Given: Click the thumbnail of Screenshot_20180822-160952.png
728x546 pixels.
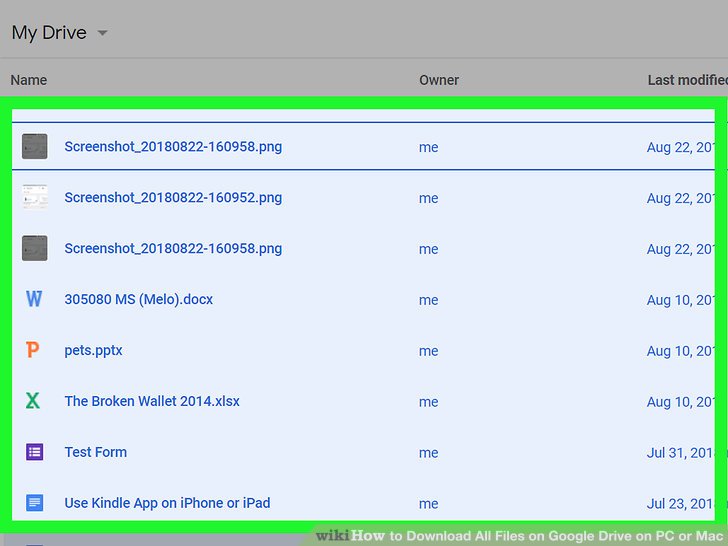Looking at the screenshot, I should (x=35, y=197).
